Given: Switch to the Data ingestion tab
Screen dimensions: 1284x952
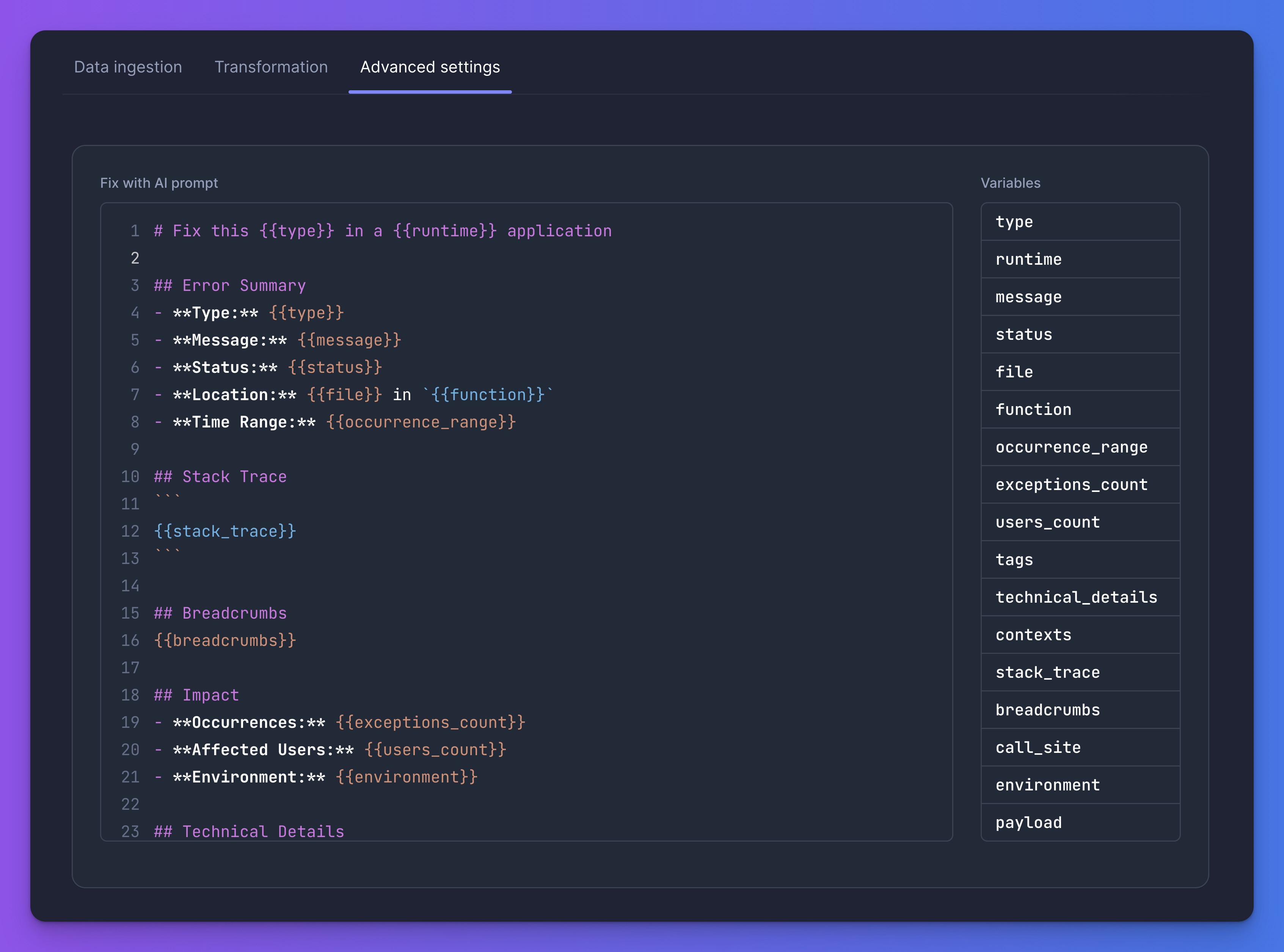Looking at the screenshot, I should click(128, 67).
